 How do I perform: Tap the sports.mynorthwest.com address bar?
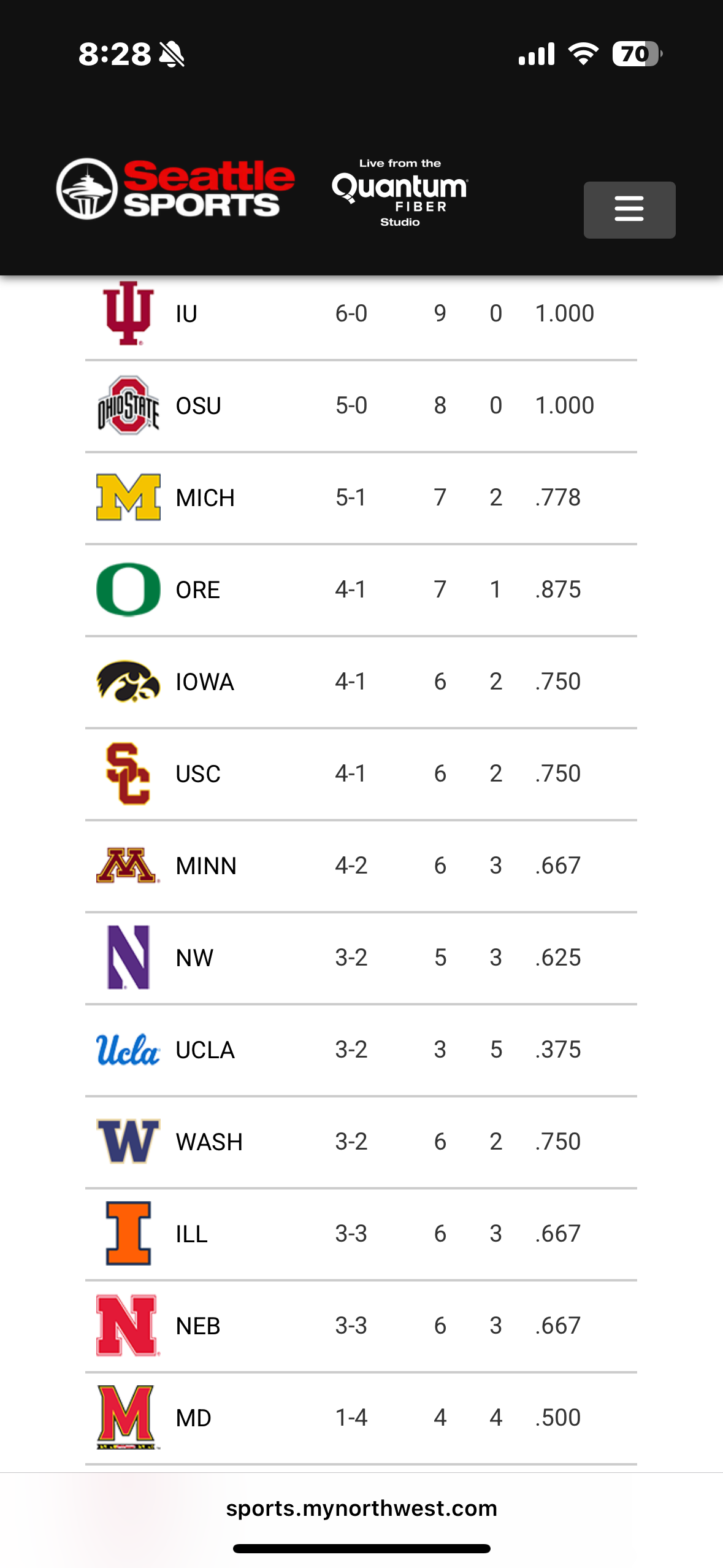pos(361,1508)
